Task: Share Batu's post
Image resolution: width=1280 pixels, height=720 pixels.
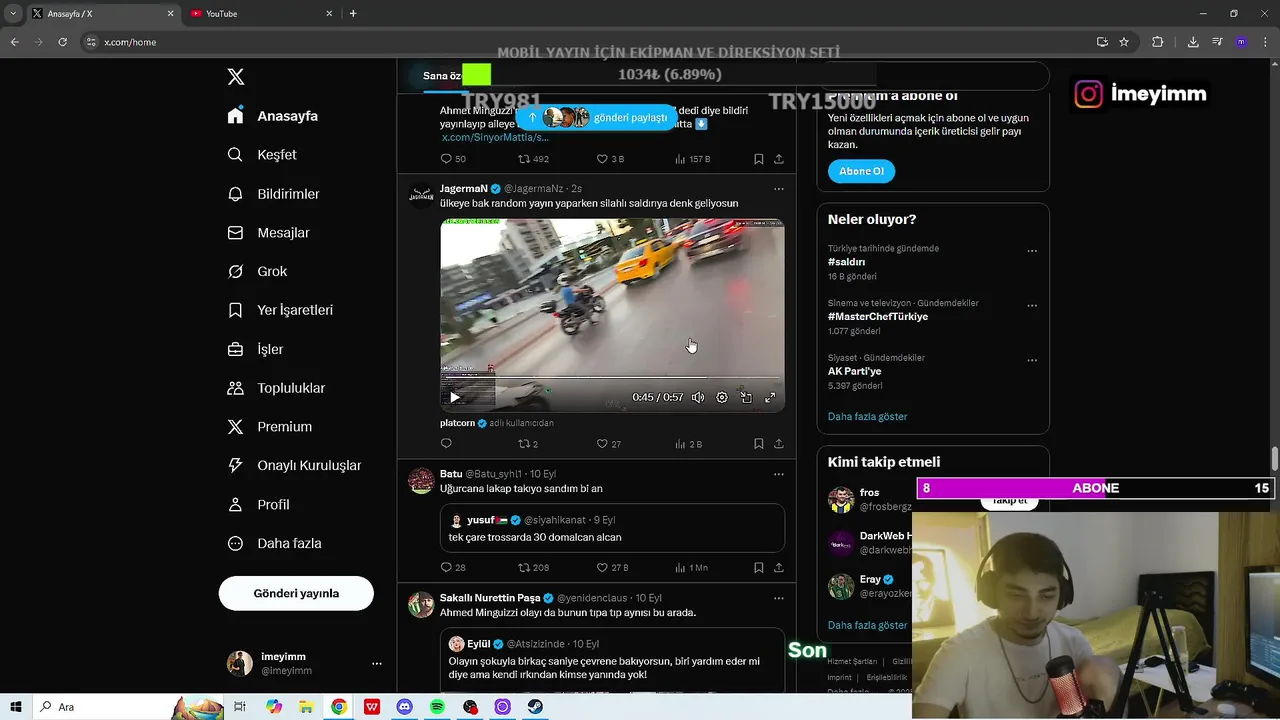Action: (x=779, y=567)
